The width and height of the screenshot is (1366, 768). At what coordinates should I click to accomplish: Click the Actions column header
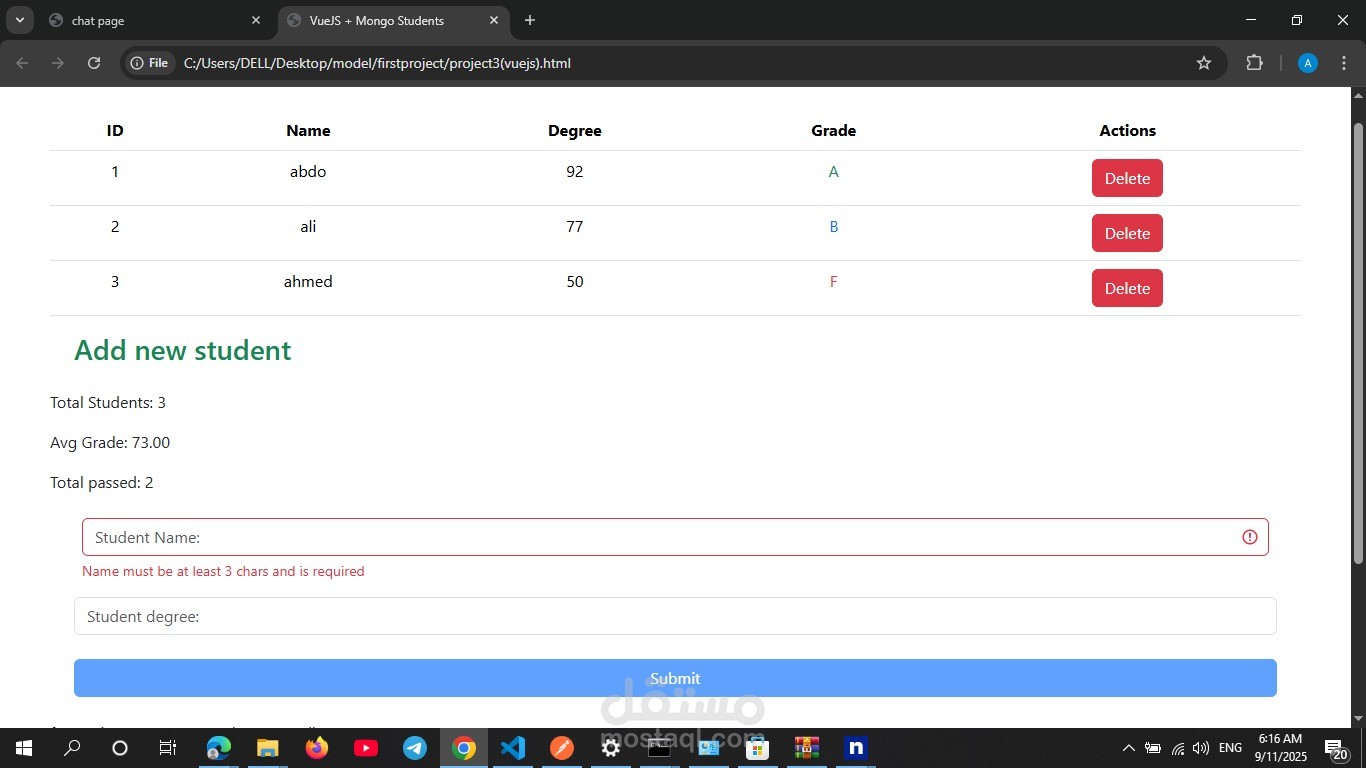[1128, 131]
